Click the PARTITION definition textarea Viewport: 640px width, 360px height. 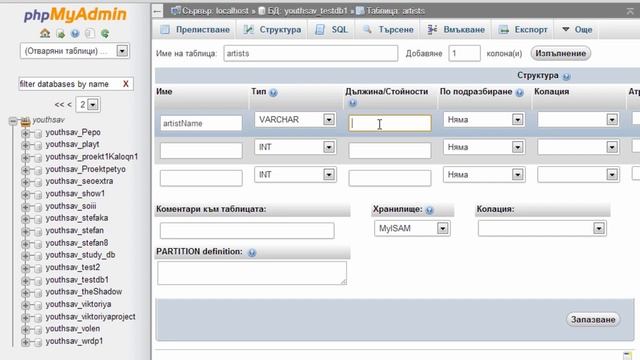tap(252, 273)
